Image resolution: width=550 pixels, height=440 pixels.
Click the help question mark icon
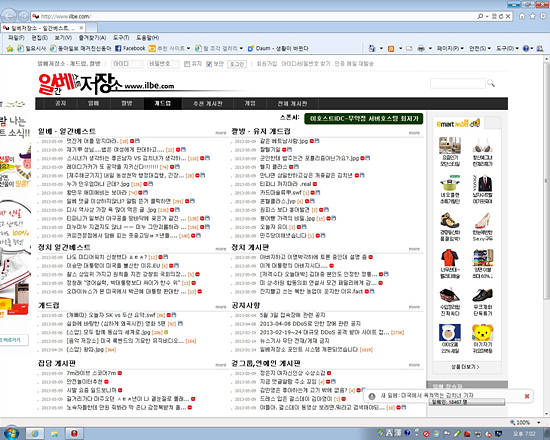(526, 48)
